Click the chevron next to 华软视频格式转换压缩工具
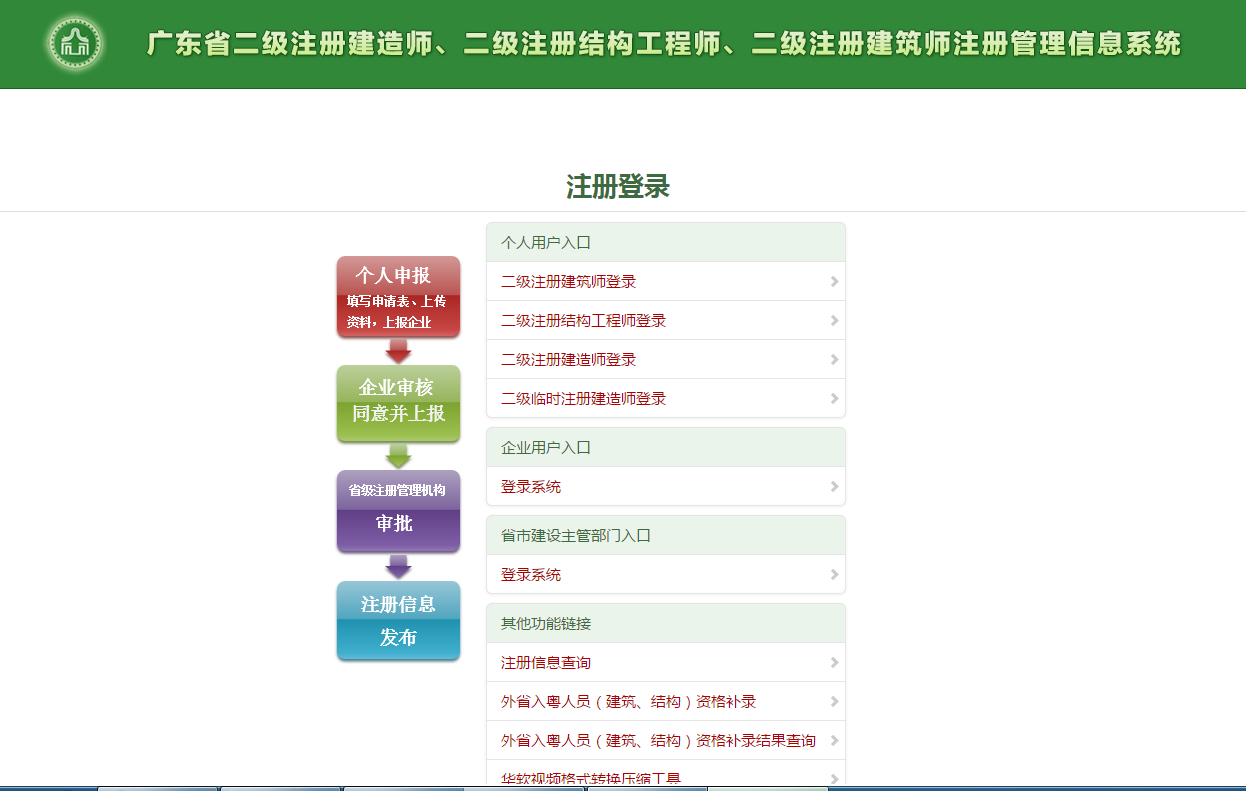The image size is (1246, 791). pyautogui.click(x=833, y=777)
